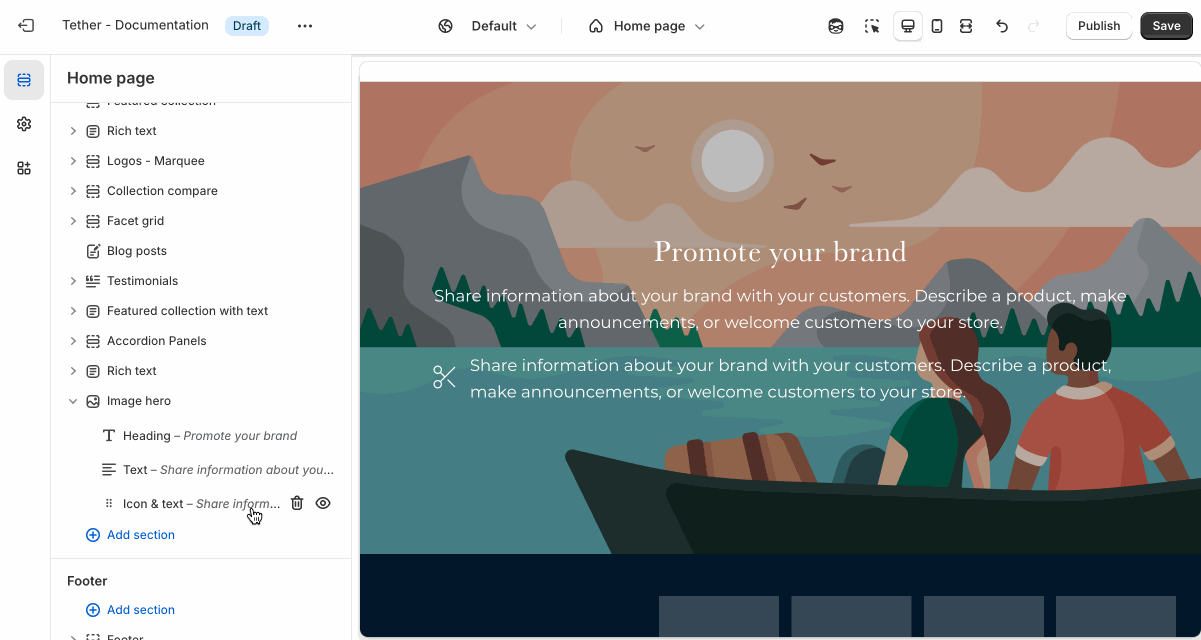Screen dimensions: 1201x640
Task: Switch to desktop preview
Action: [x=908, y=26]
